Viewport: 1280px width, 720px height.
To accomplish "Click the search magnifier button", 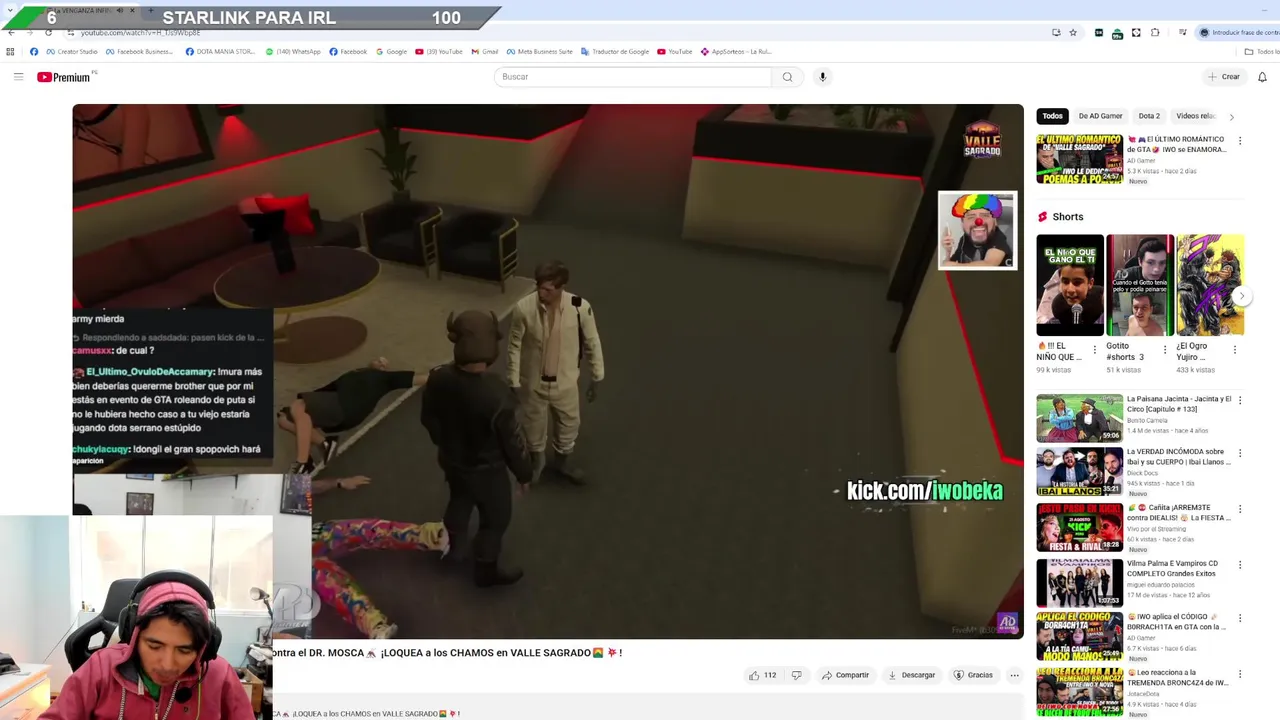I will pyautogui.click(x=787, y=77).
